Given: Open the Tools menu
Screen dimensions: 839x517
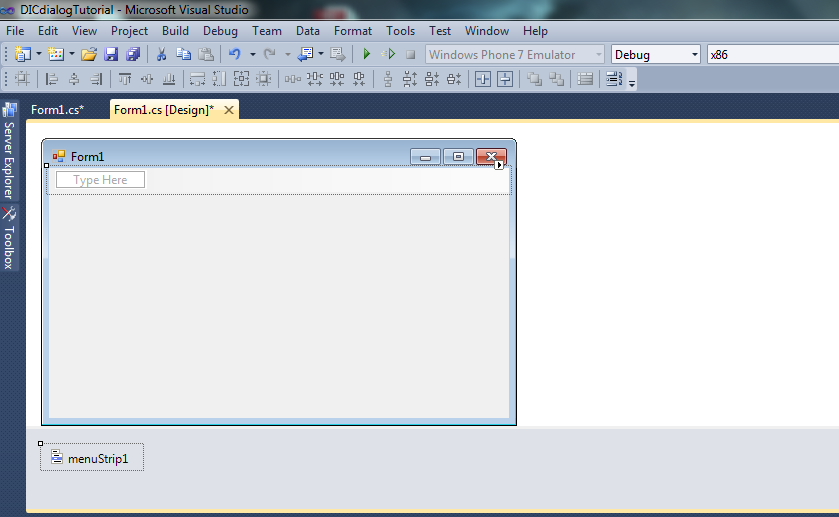Looking at the screenshot, I should click(400, 31).
